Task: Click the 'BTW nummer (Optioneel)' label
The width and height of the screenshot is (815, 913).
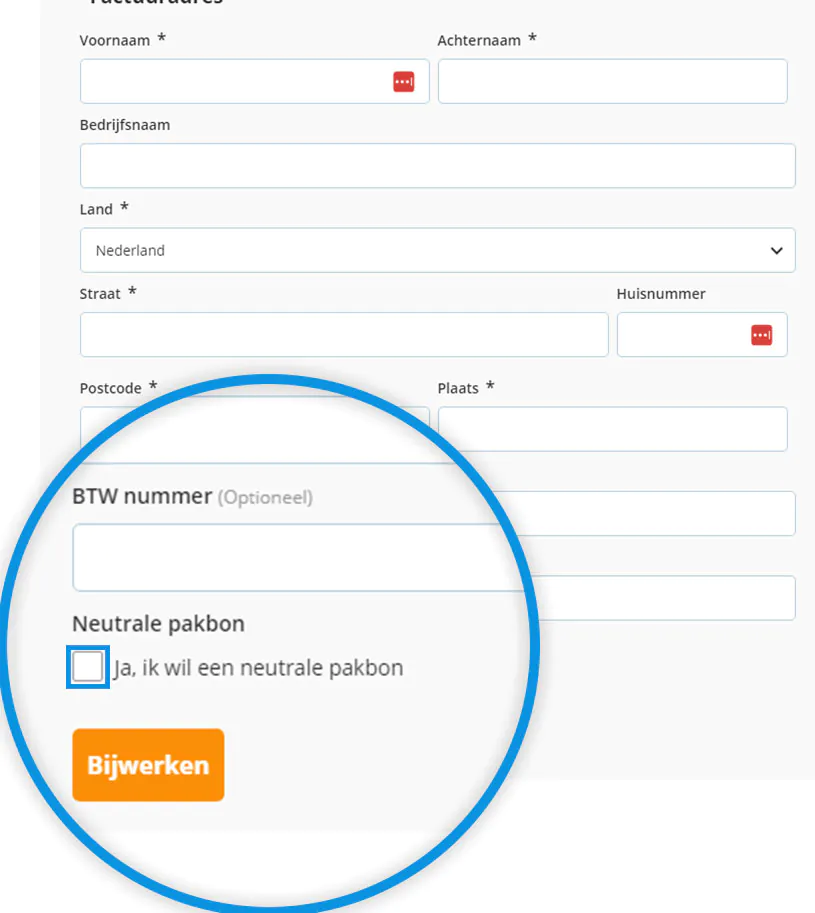Action: [x=192, y=496]
